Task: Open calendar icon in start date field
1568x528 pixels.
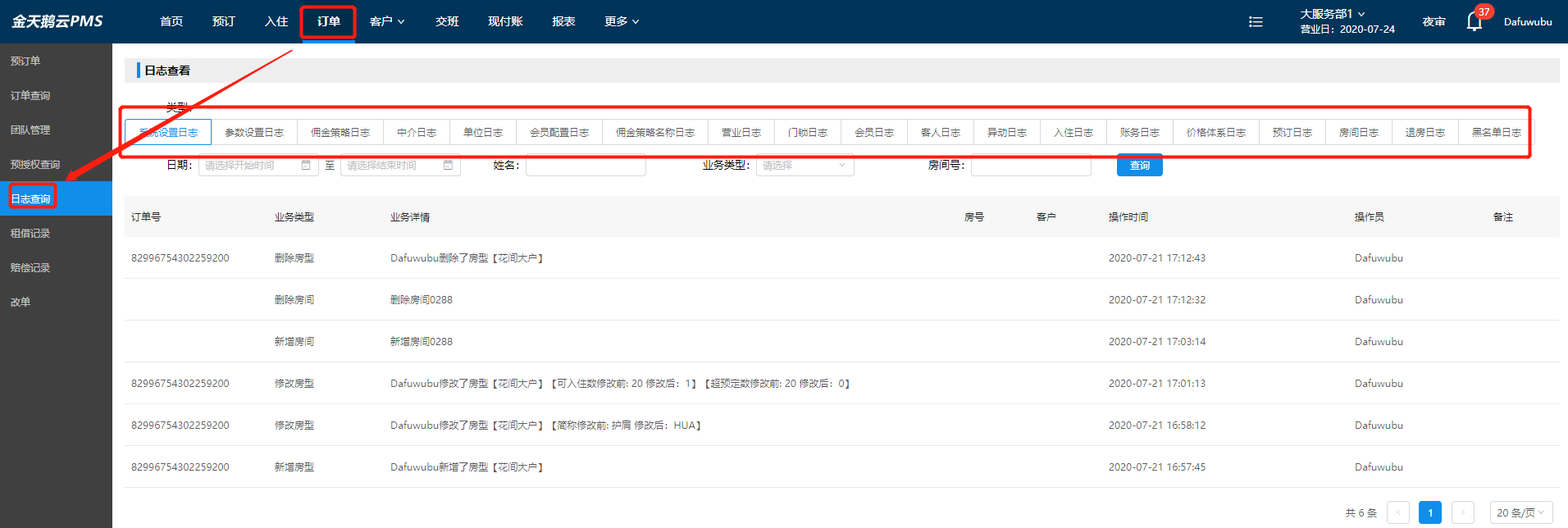Action: [x=306, y=166]
